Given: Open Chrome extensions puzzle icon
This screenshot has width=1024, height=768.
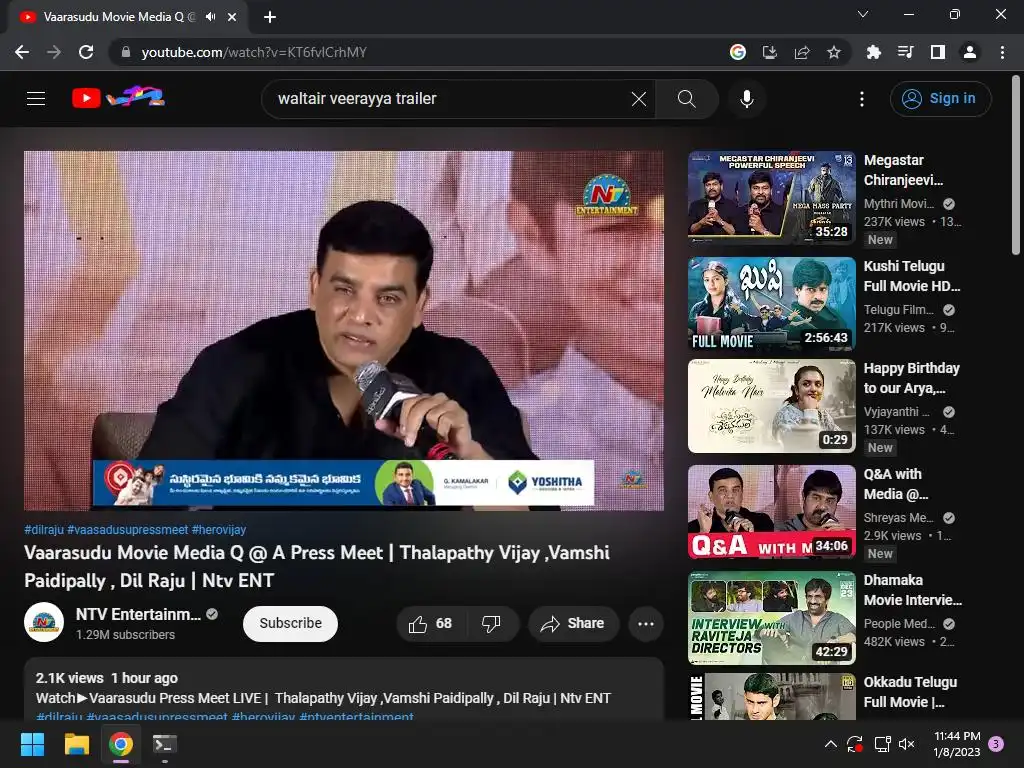Looking at the screenshot, I should click(873, 52).
